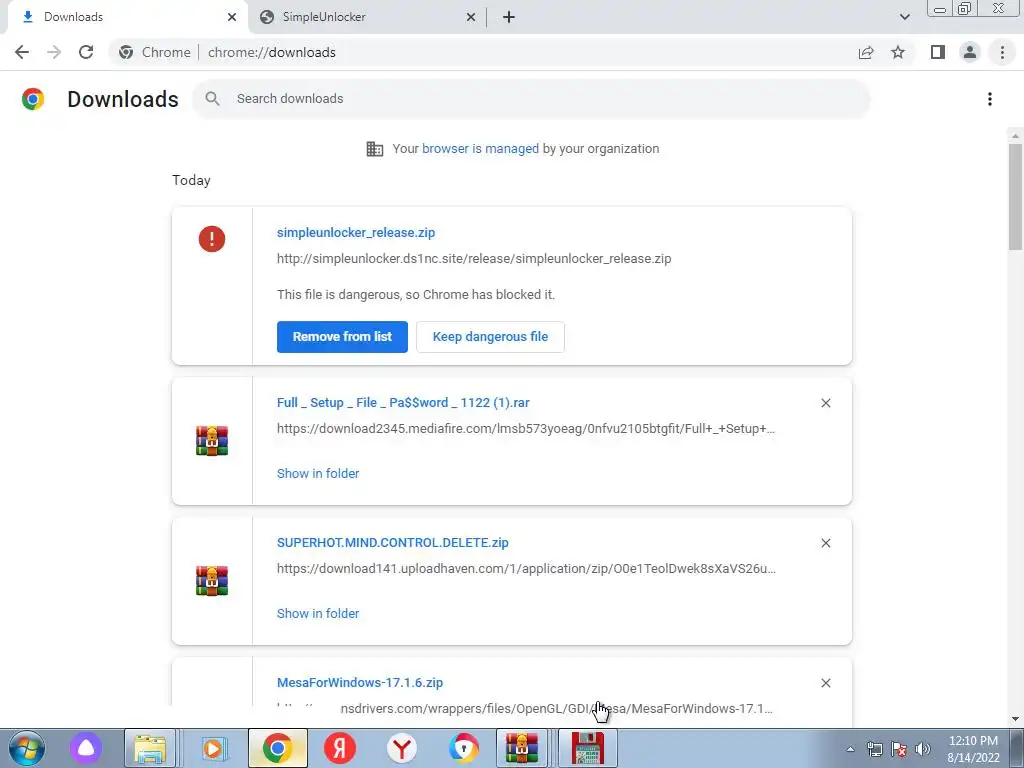This screenshot has height=768, width=1024.
Task: Click Keep dangerous file button
Action: tap(490, 337)
